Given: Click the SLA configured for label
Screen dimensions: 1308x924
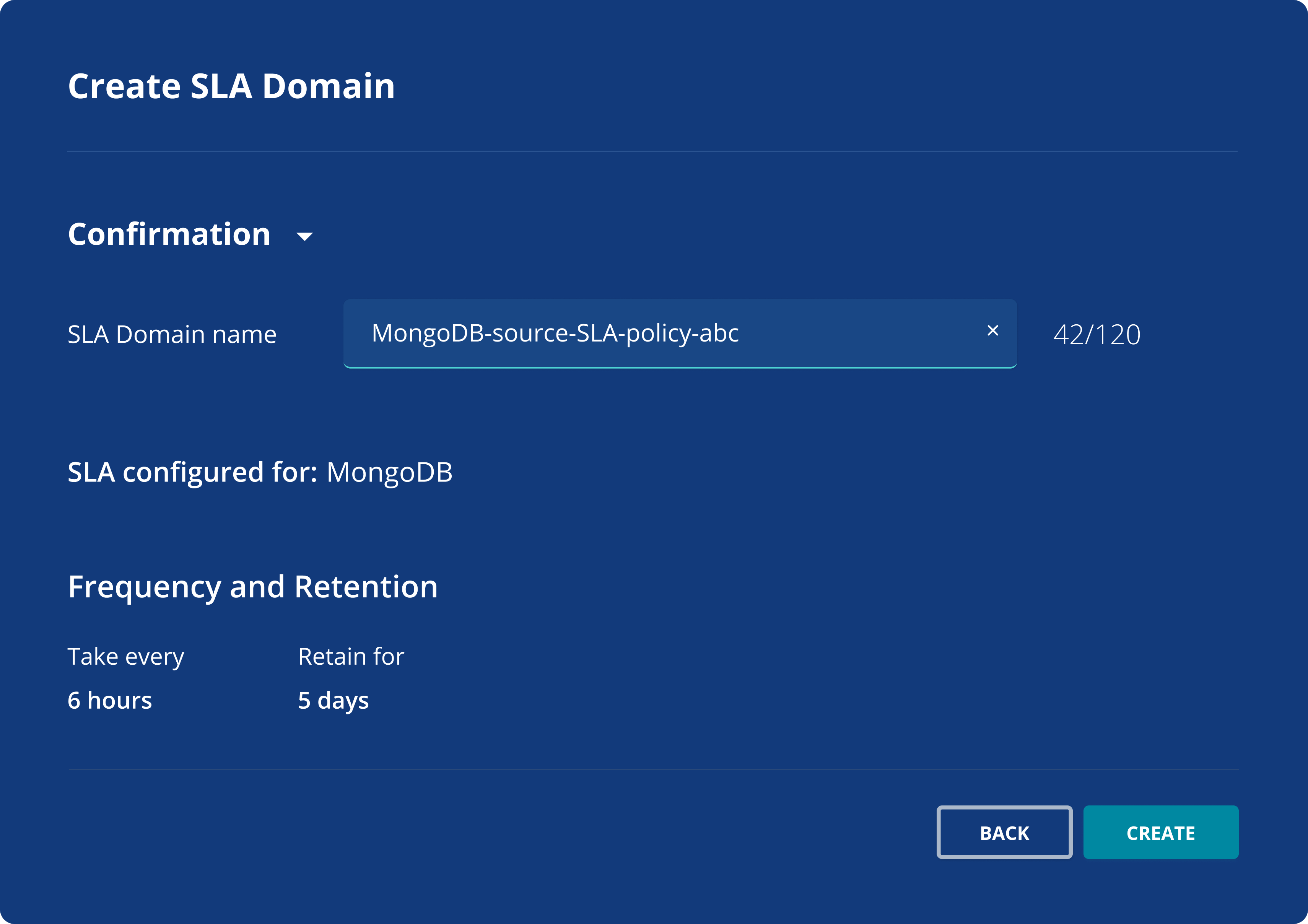Looking at the screenshot, I should coord(192,473).
